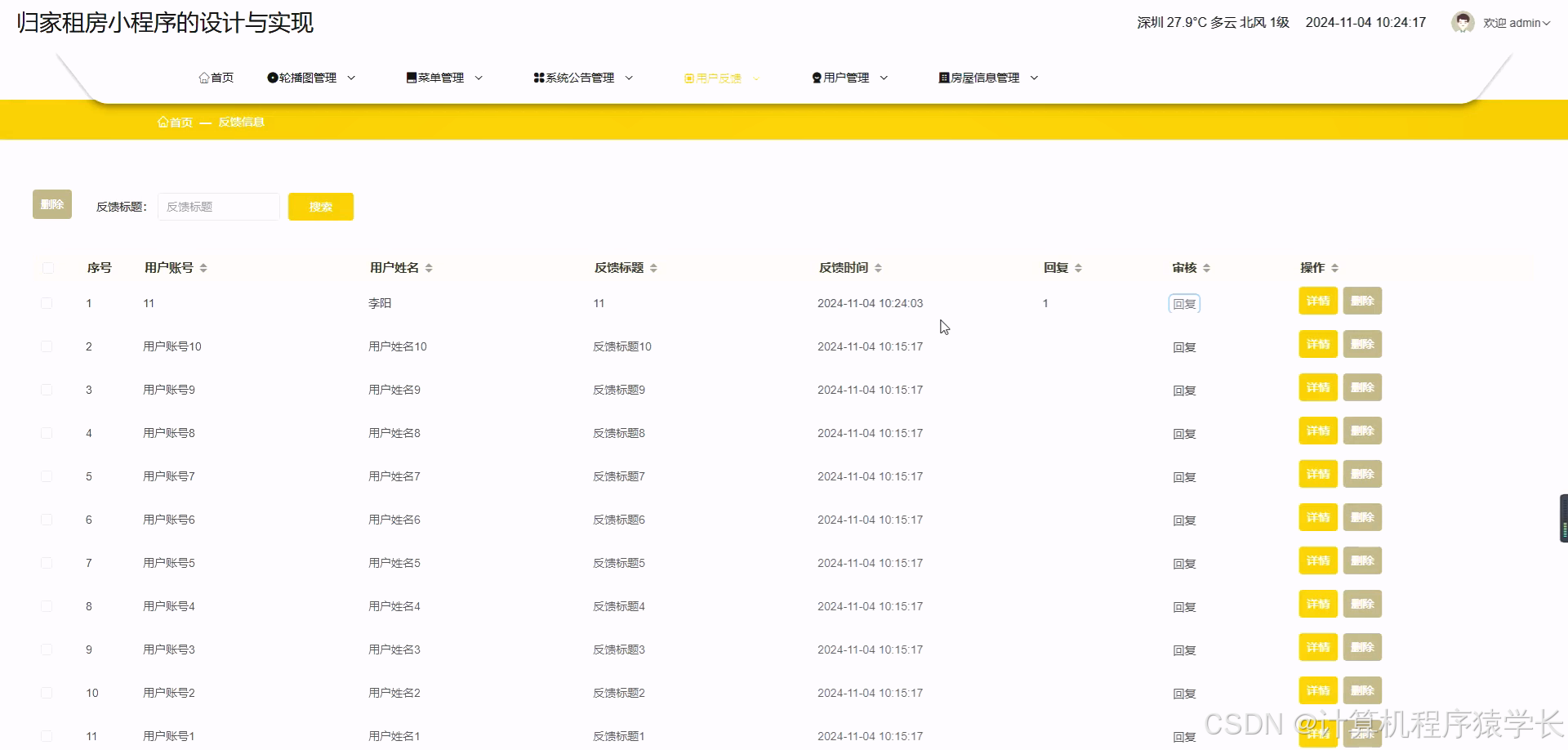
Task: Toggle the select-all checkbox in table header
Action: tap(47, 267)
